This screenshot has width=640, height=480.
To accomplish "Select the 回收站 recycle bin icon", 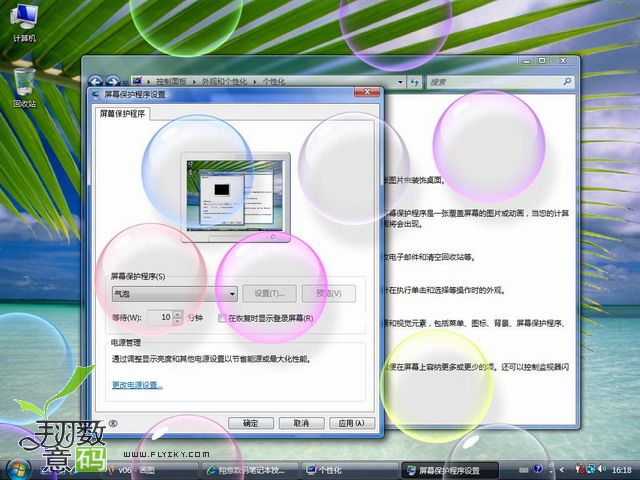I will click(24, 89).
